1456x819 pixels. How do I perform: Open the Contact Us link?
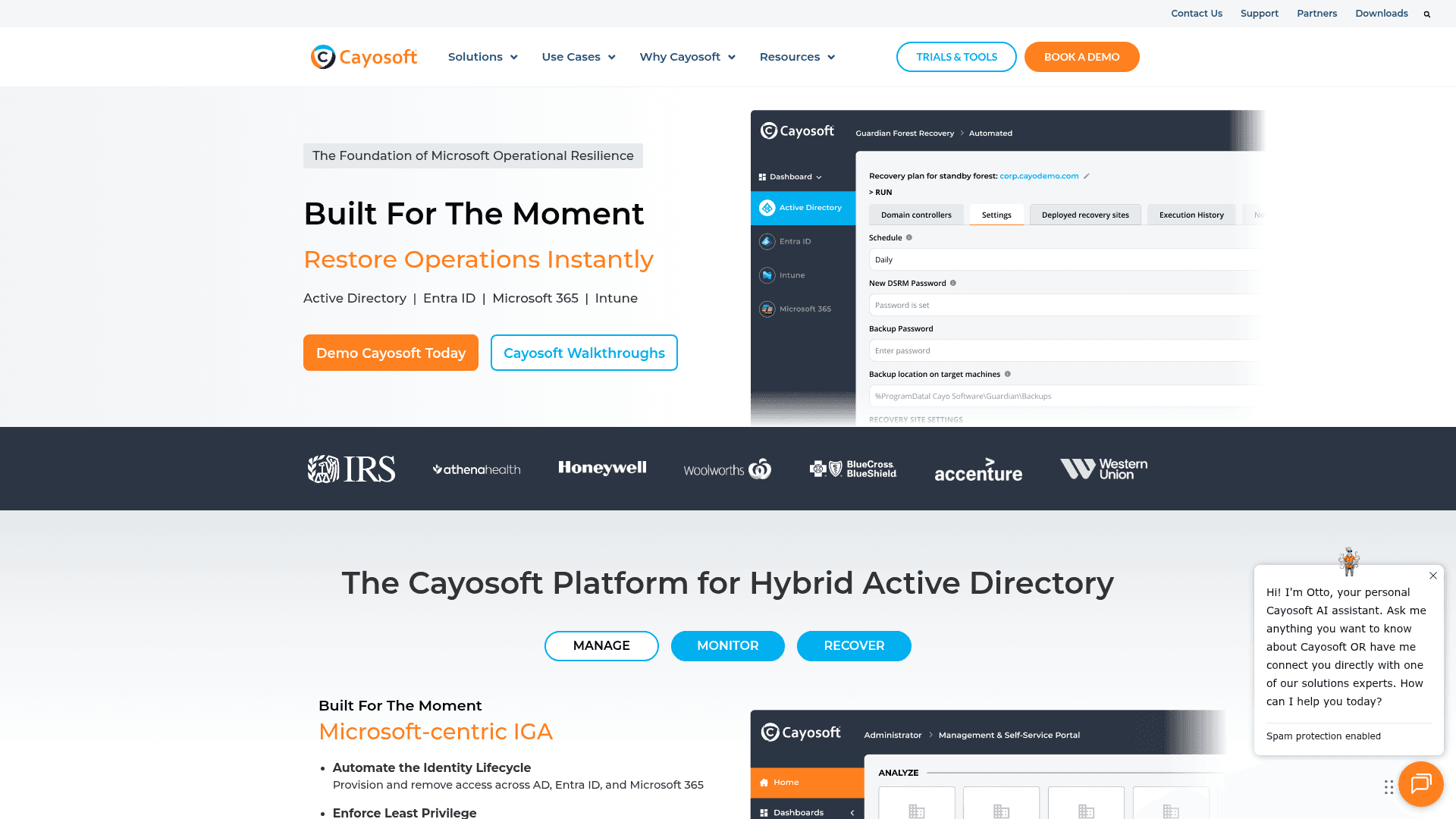click(x=1197, y=14)
